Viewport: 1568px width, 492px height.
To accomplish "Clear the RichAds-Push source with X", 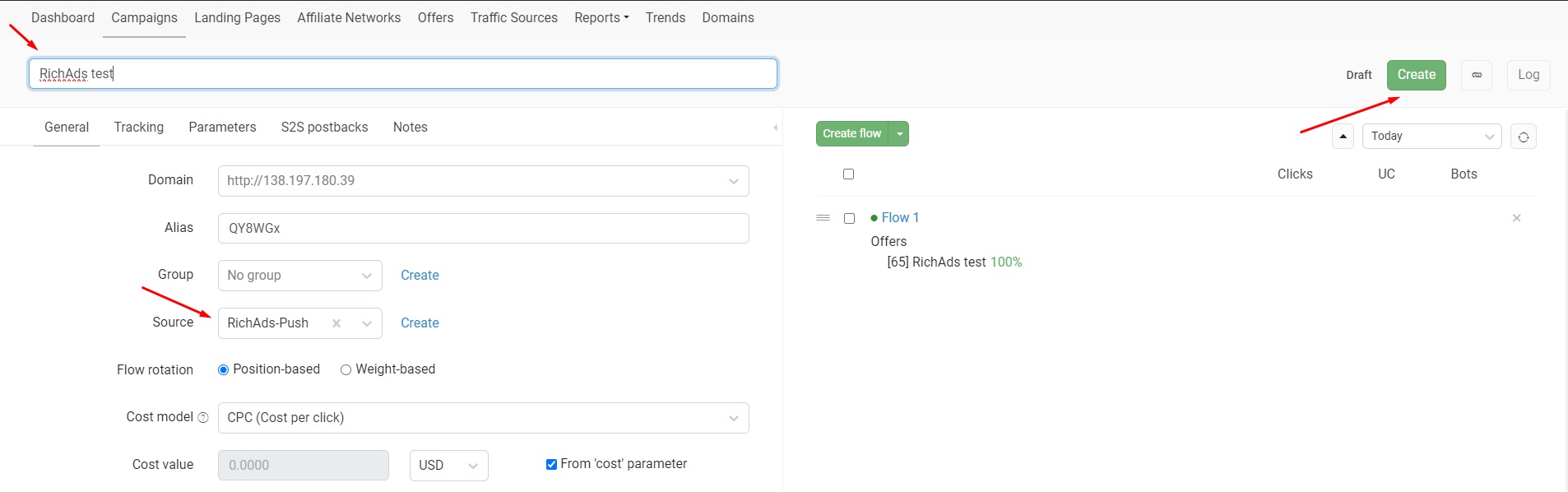I will click(336, 323).
